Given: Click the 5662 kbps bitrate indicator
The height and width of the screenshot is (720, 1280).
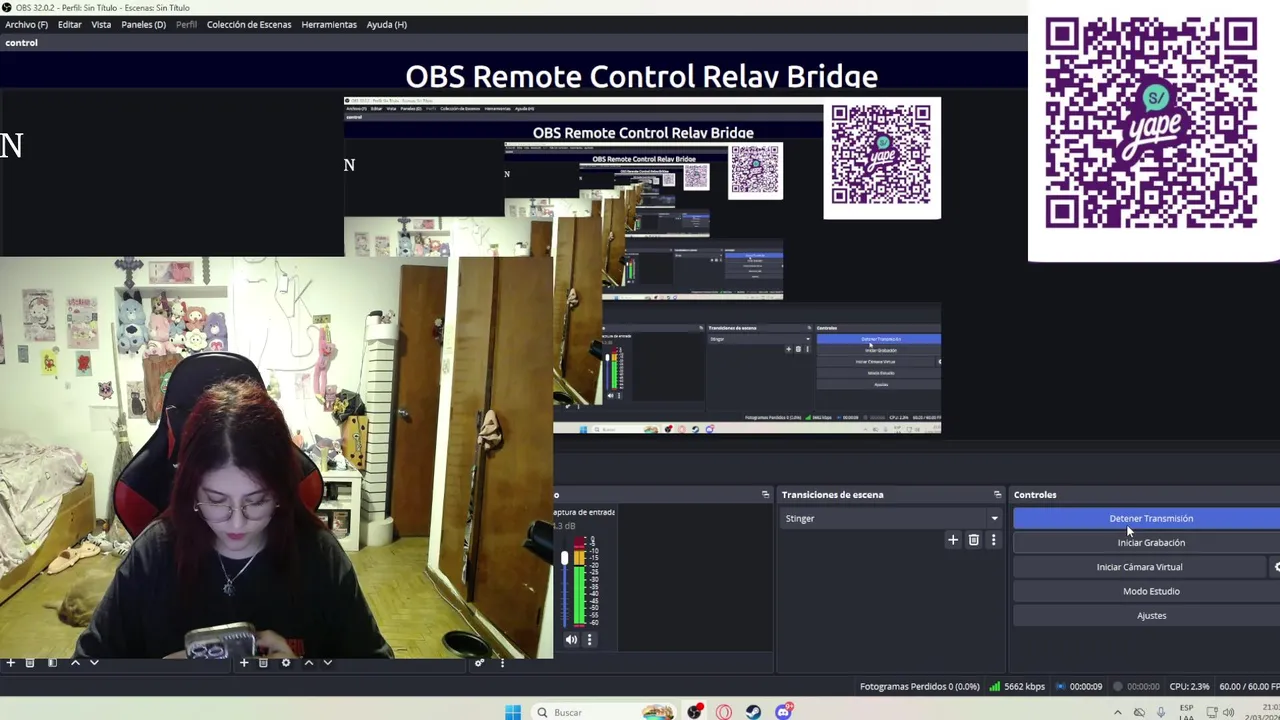Looking at the screenshot, I should point(1017,686).
